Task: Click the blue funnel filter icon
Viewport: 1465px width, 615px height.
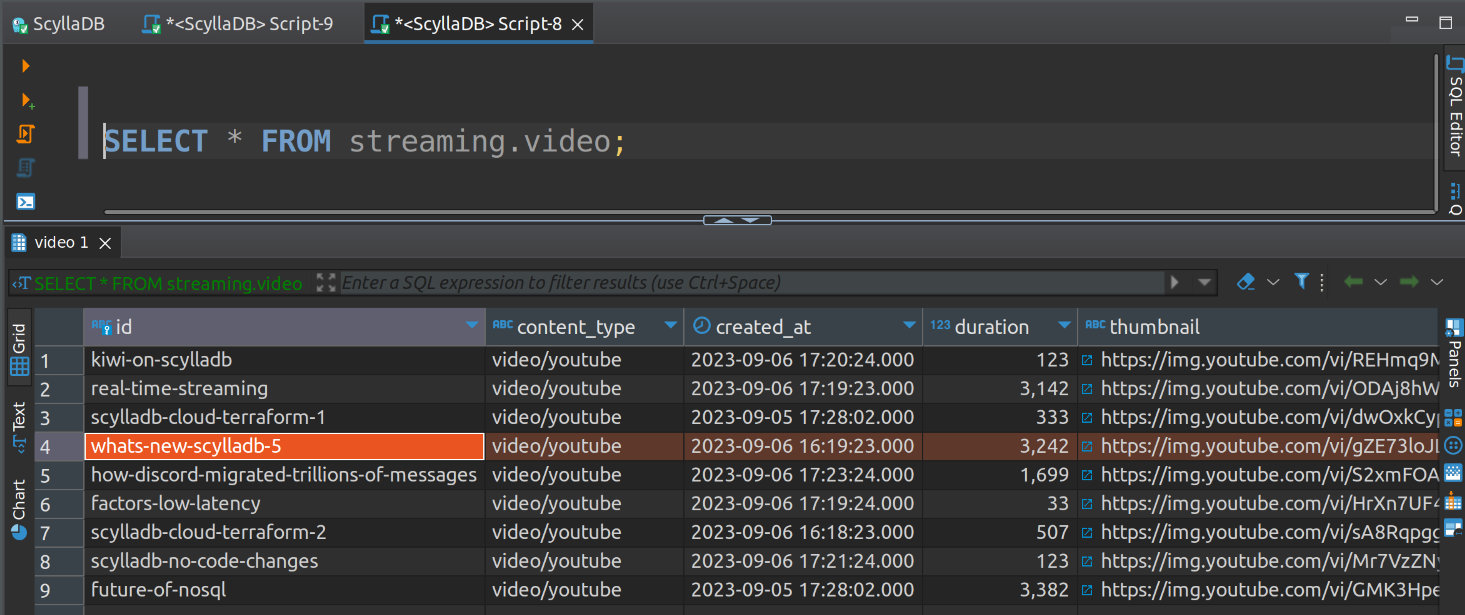Action: [x=1302, y=282]
